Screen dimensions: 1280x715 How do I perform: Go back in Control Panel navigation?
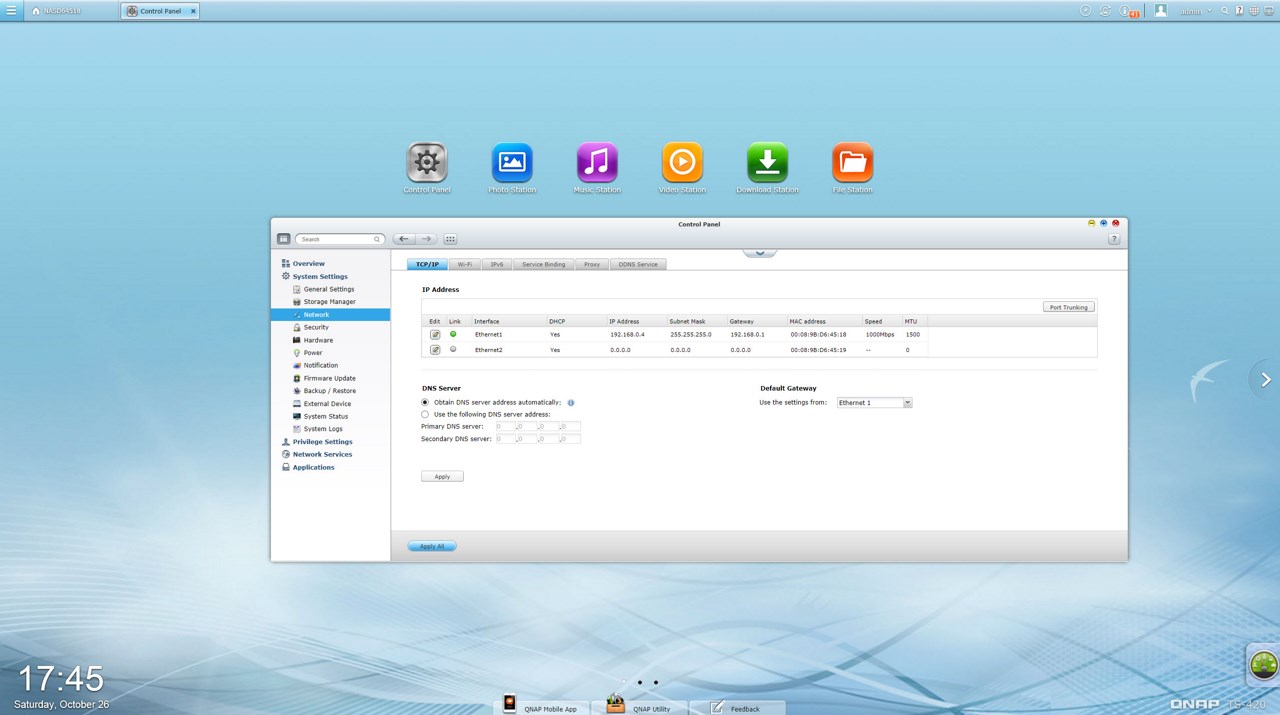click(x=404, y=239)
